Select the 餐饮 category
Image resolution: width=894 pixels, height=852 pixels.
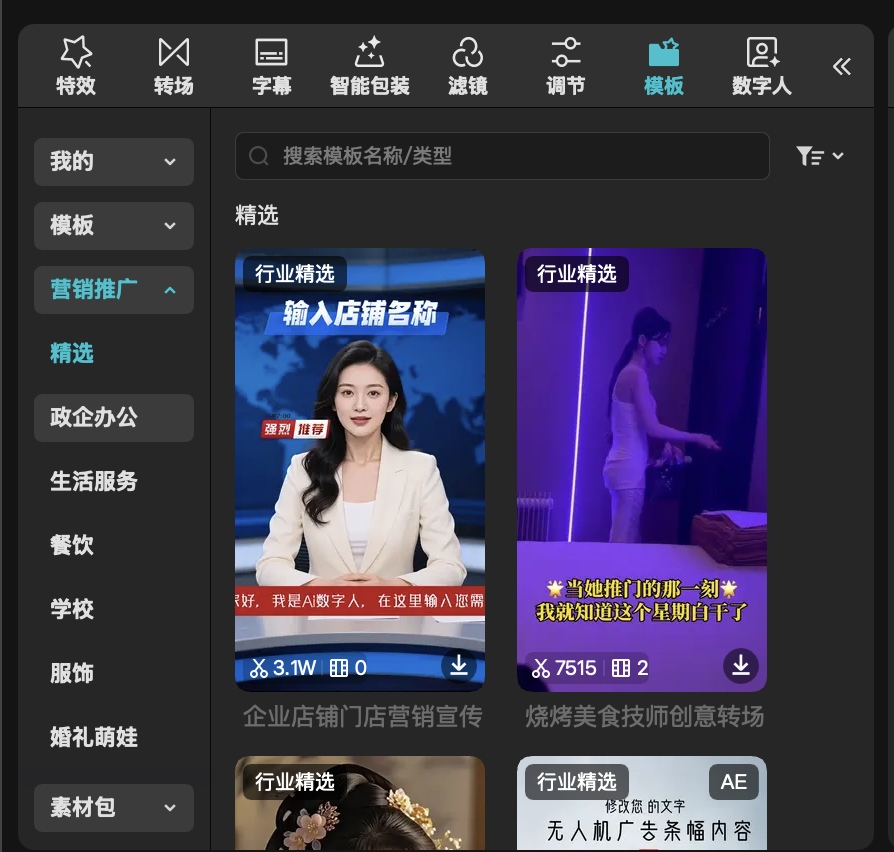click(72, 545)
